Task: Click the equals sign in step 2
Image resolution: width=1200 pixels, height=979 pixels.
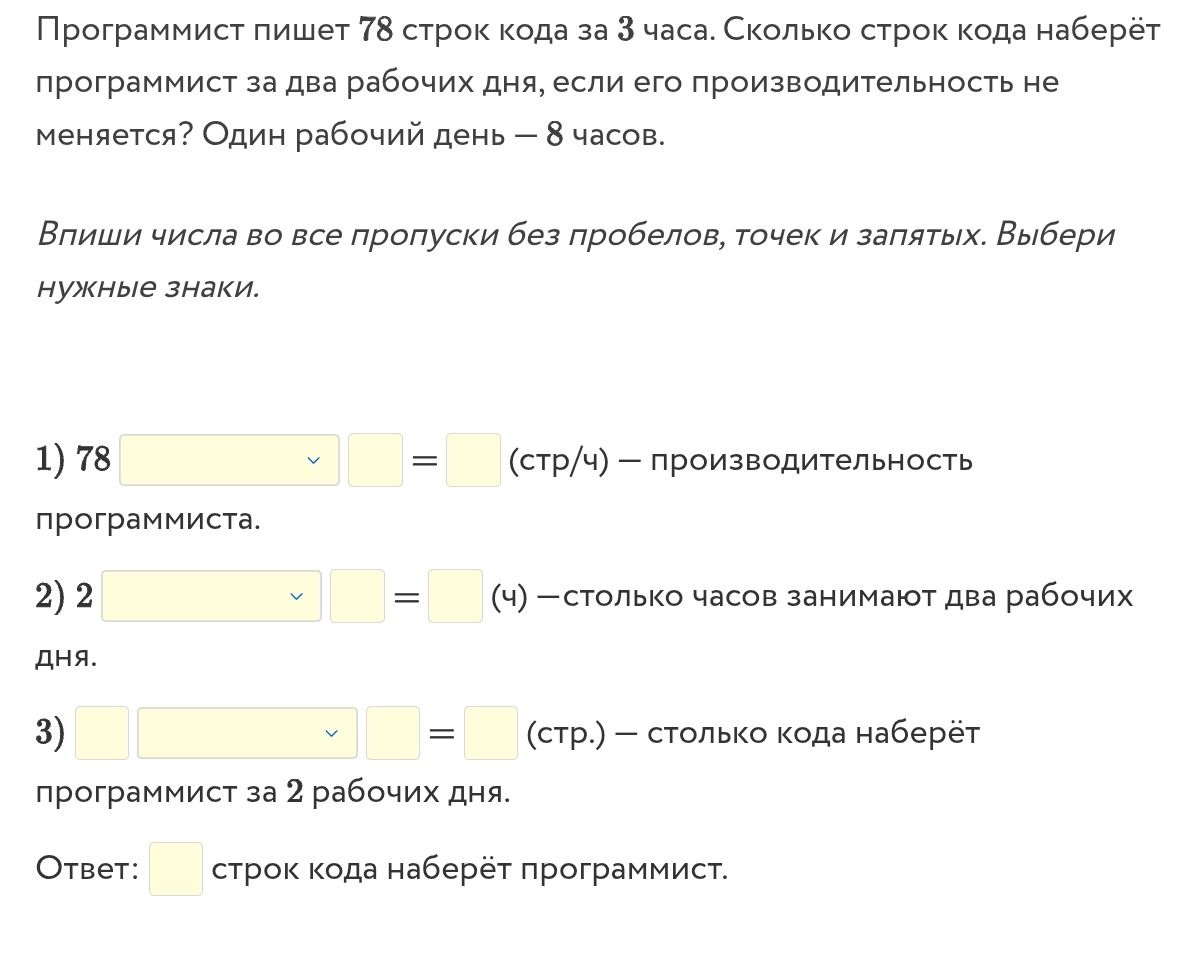Action: click(x=405, y=597)
